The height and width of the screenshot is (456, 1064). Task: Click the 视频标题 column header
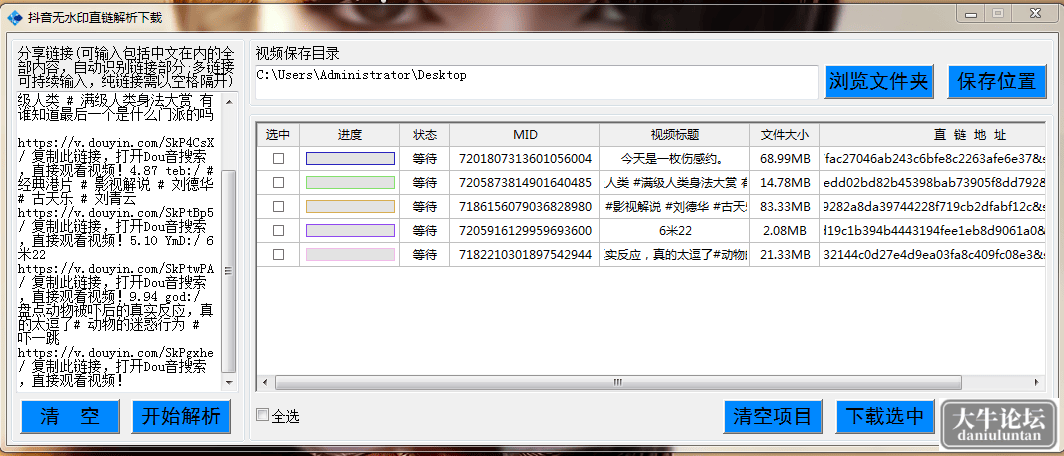point(675,135)
